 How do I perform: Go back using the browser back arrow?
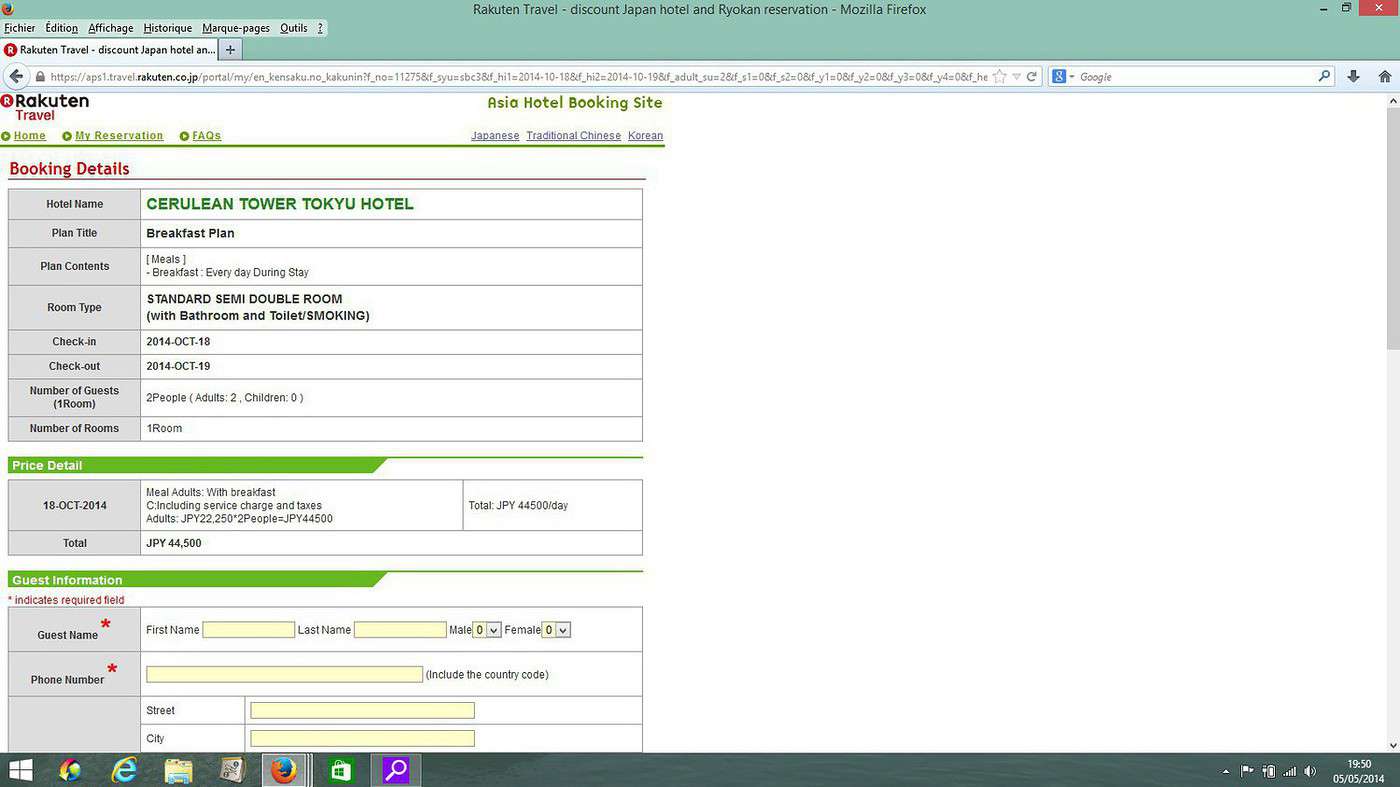click(x=16, y=77)
